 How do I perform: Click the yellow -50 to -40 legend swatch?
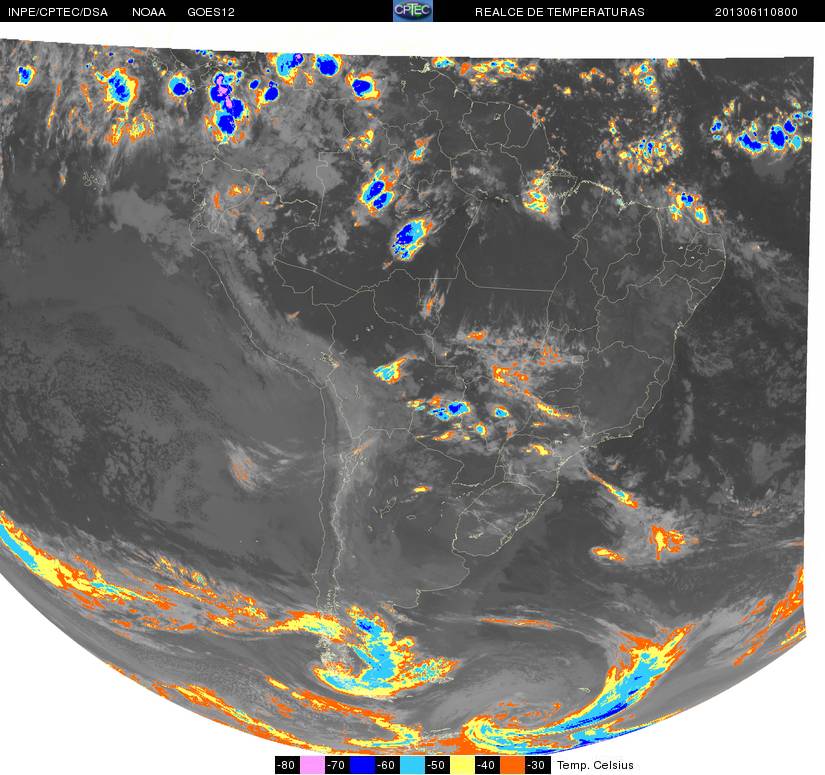(463, 765)
